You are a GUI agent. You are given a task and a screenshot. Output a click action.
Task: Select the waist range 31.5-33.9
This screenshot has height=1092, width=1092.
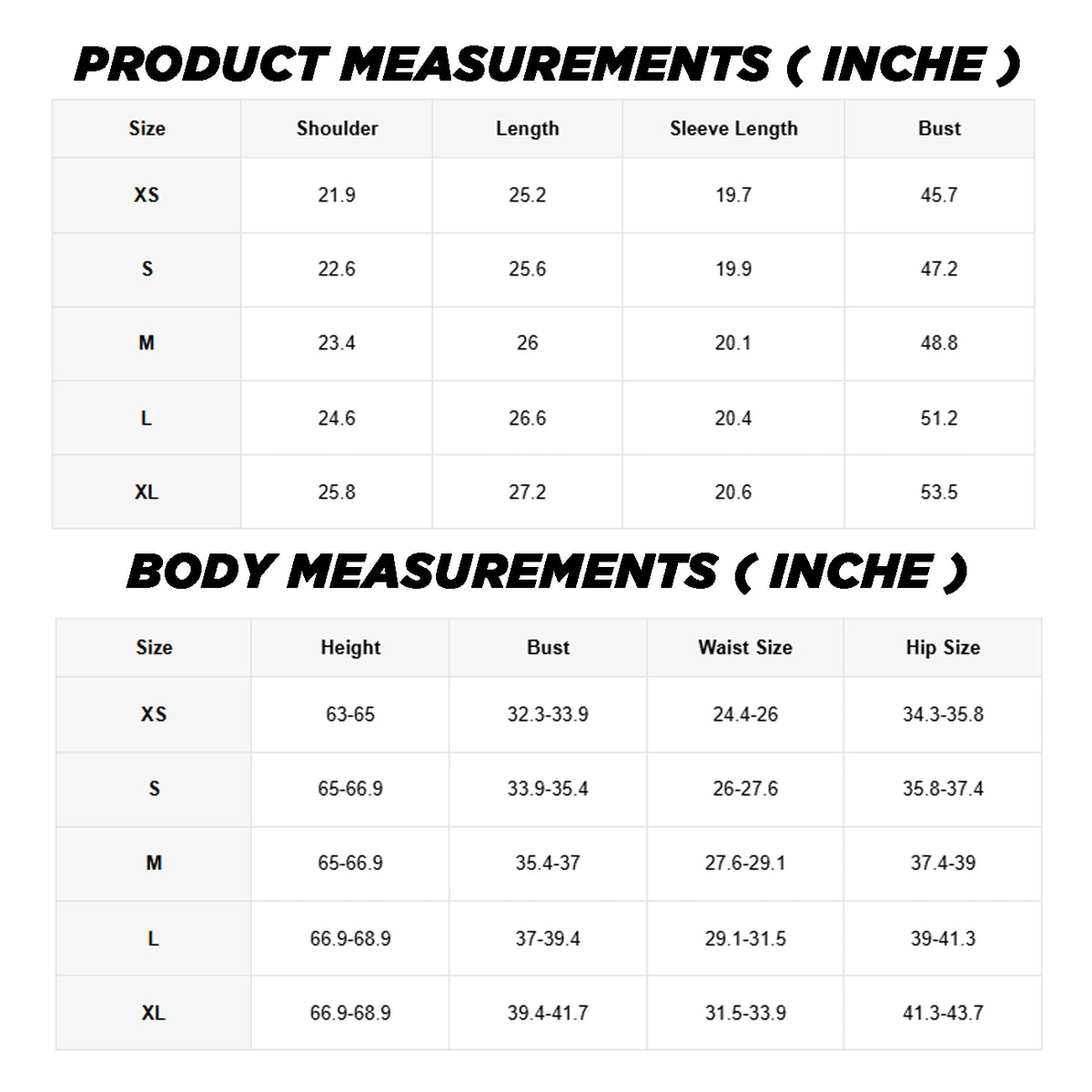[744, 1013]
